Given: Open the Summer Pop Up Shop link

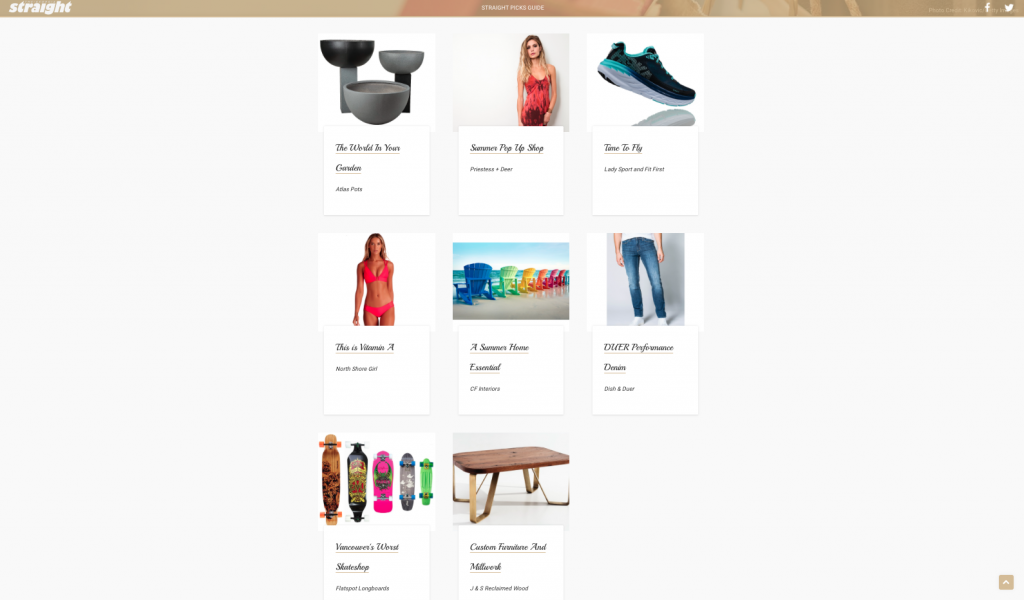Looking at the screenshot, I should tap(507, 148).
